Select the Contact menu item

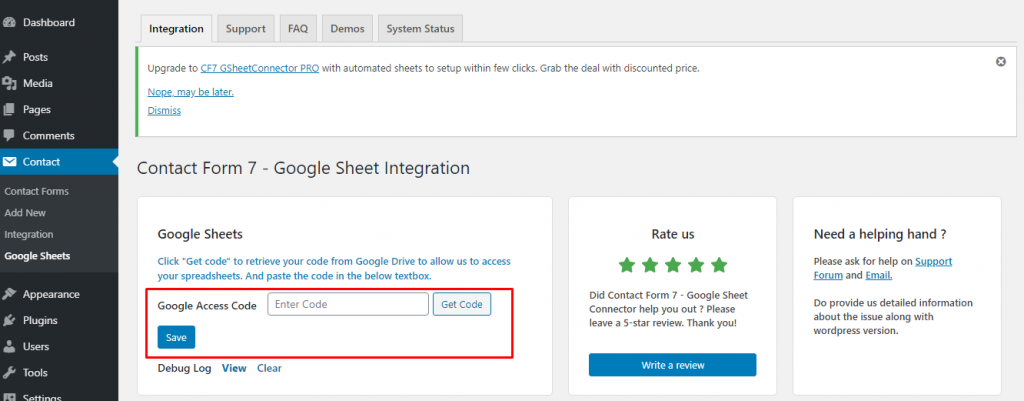click(x=59, y=161)
